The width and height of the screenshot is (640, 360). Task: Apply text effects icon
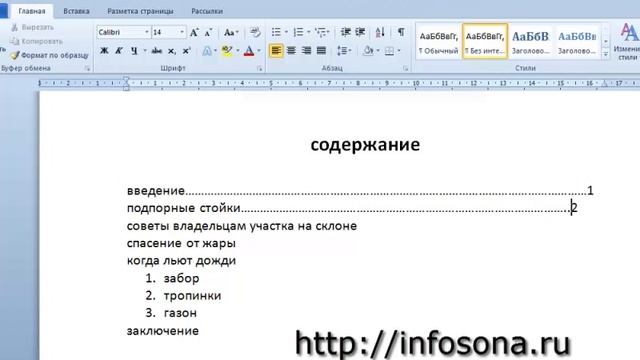pos(207,51)
